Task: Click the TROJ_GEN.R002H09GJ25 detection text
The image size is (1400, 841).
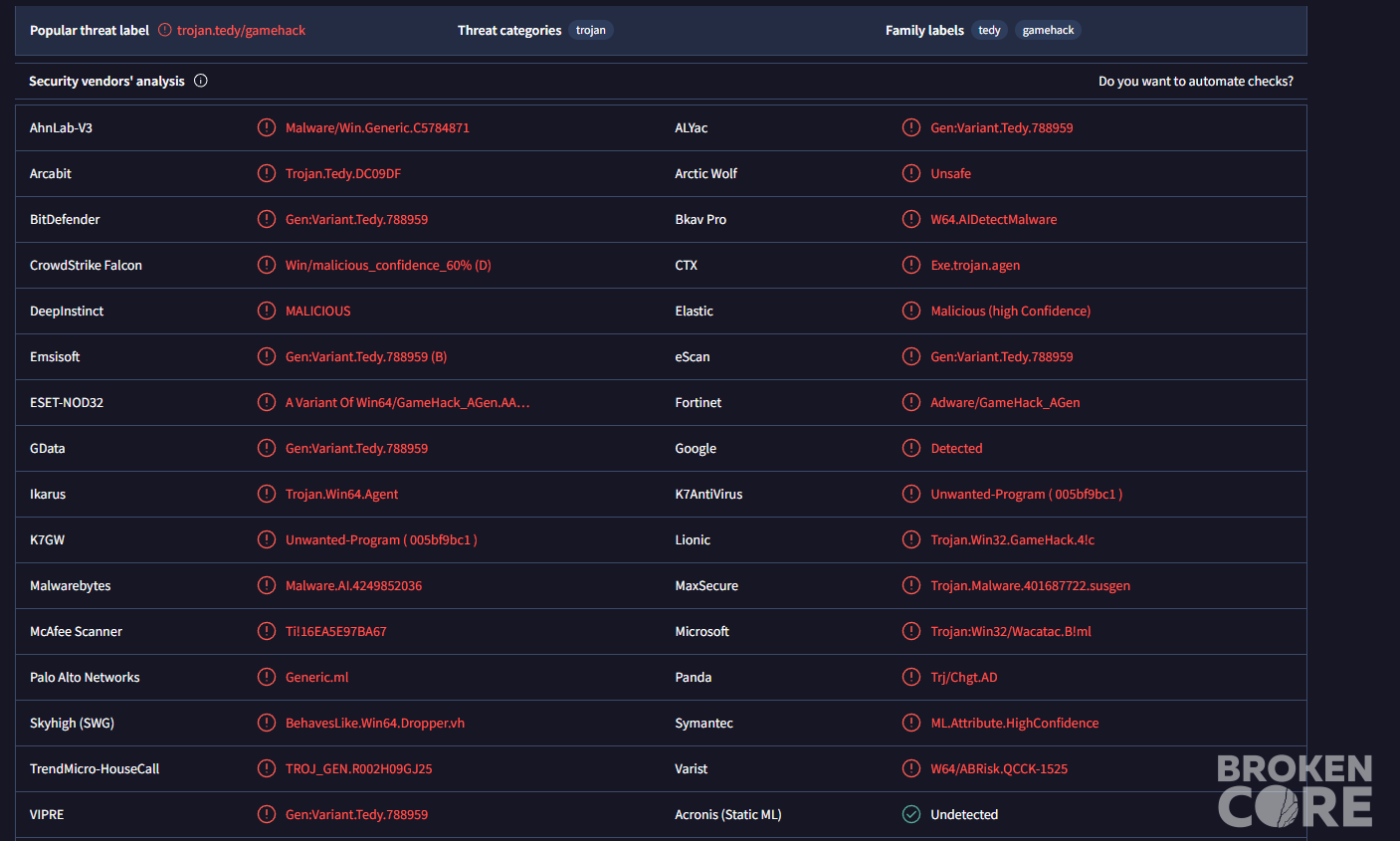Action: tap(359, 768)
